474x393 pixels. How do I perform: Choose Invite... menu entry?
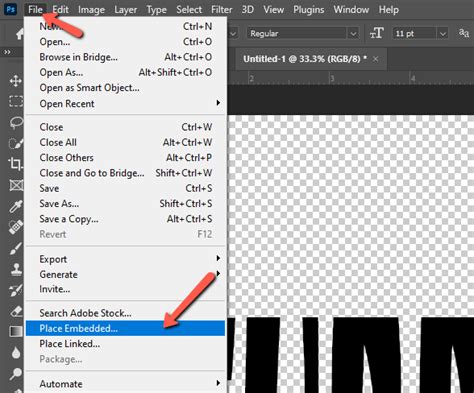pos(126,289)
